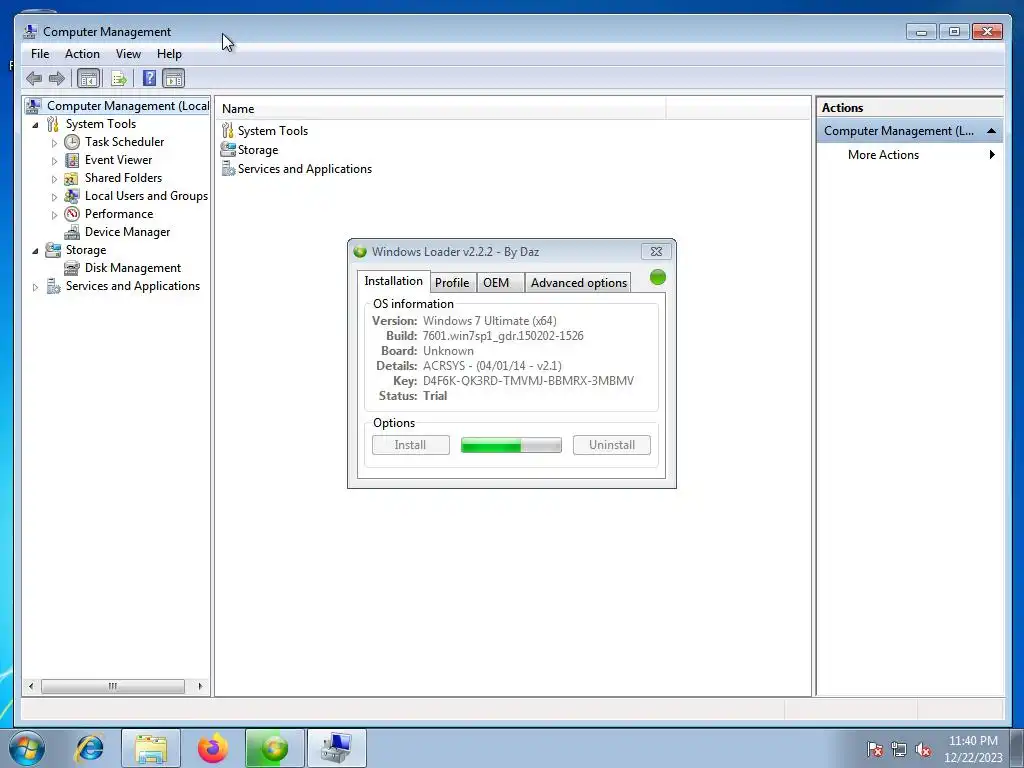The image size is (1024, 768).
Task: Open the File menu
Action: click(x=40, y=54)
